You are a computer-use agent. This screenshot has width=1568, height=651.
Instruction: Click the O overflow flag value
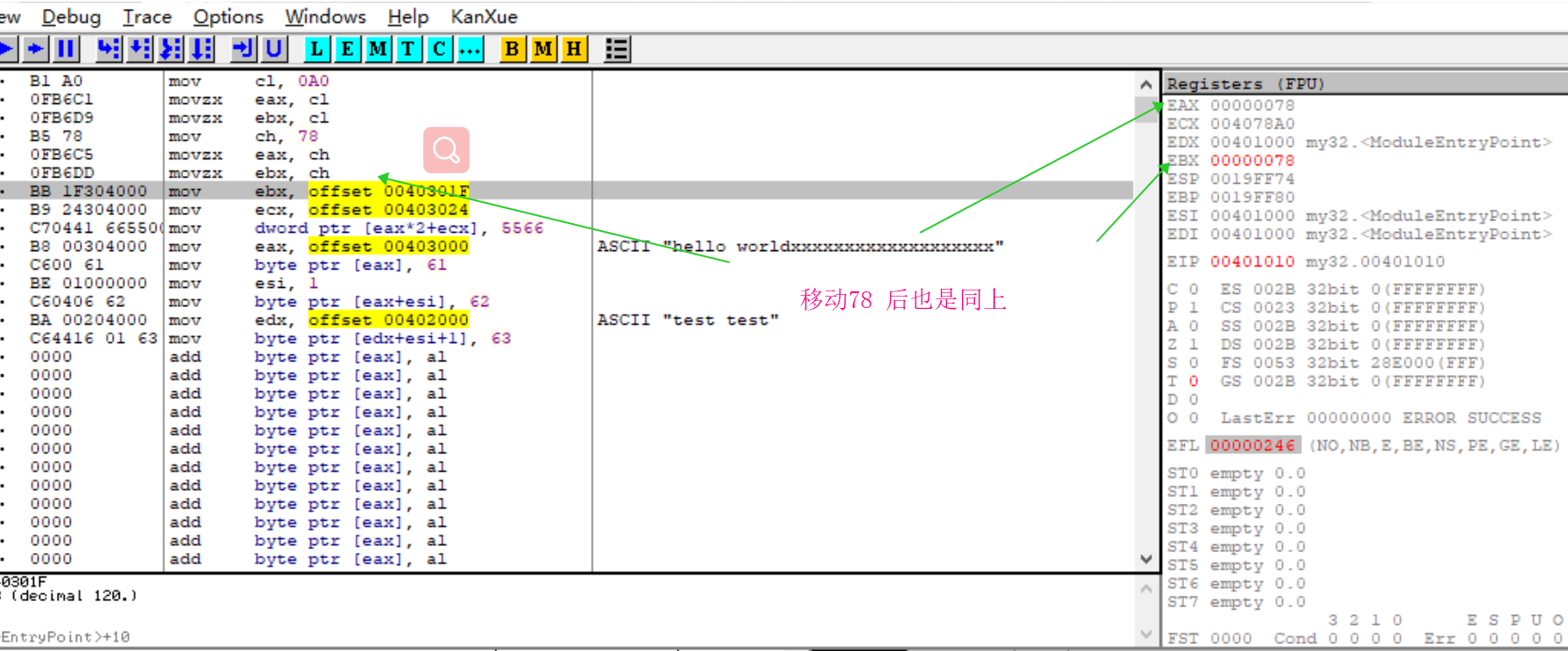pos(1194,418)
